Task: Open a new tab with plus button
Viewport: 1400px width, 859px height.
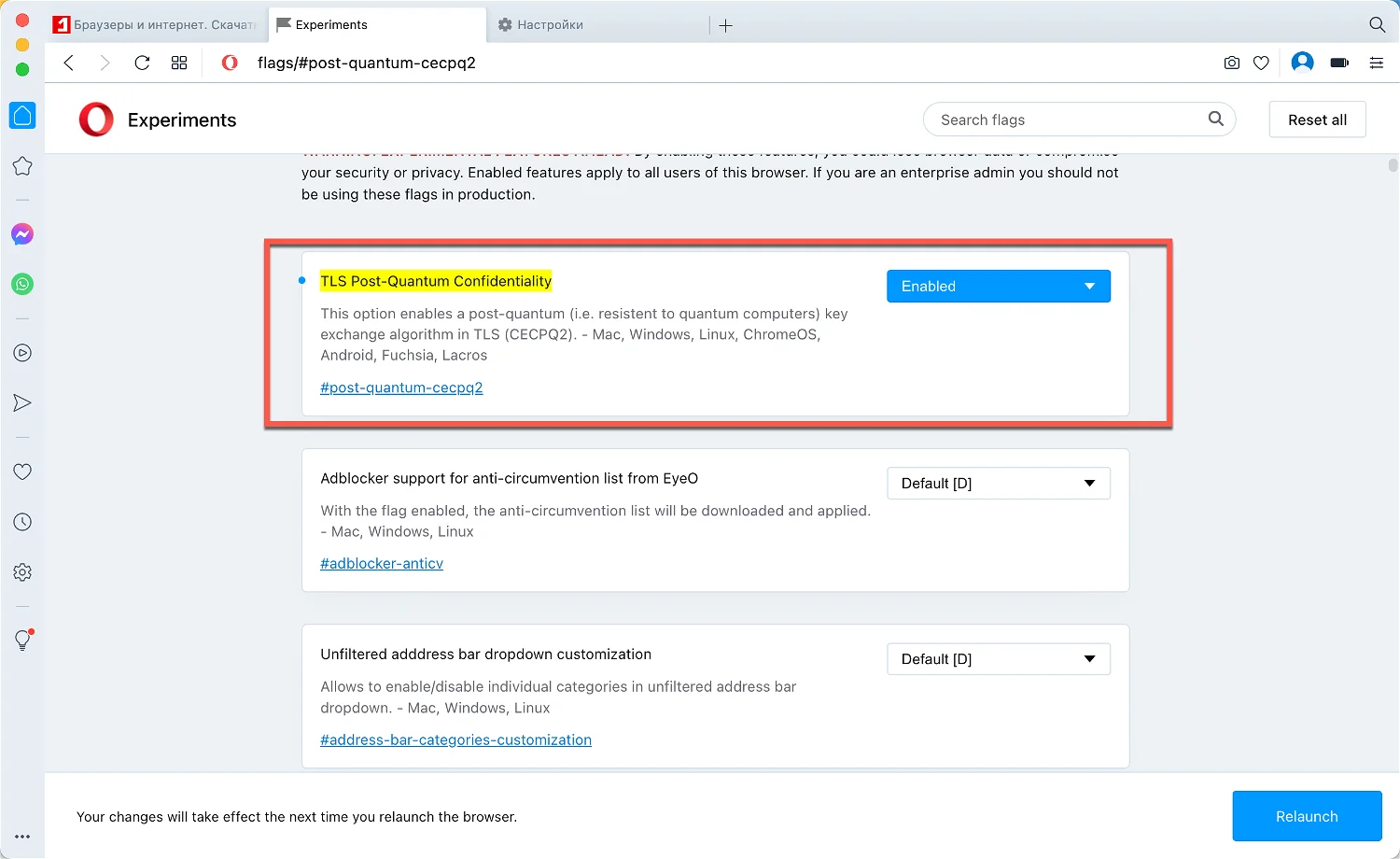Action: coord(726,25)
